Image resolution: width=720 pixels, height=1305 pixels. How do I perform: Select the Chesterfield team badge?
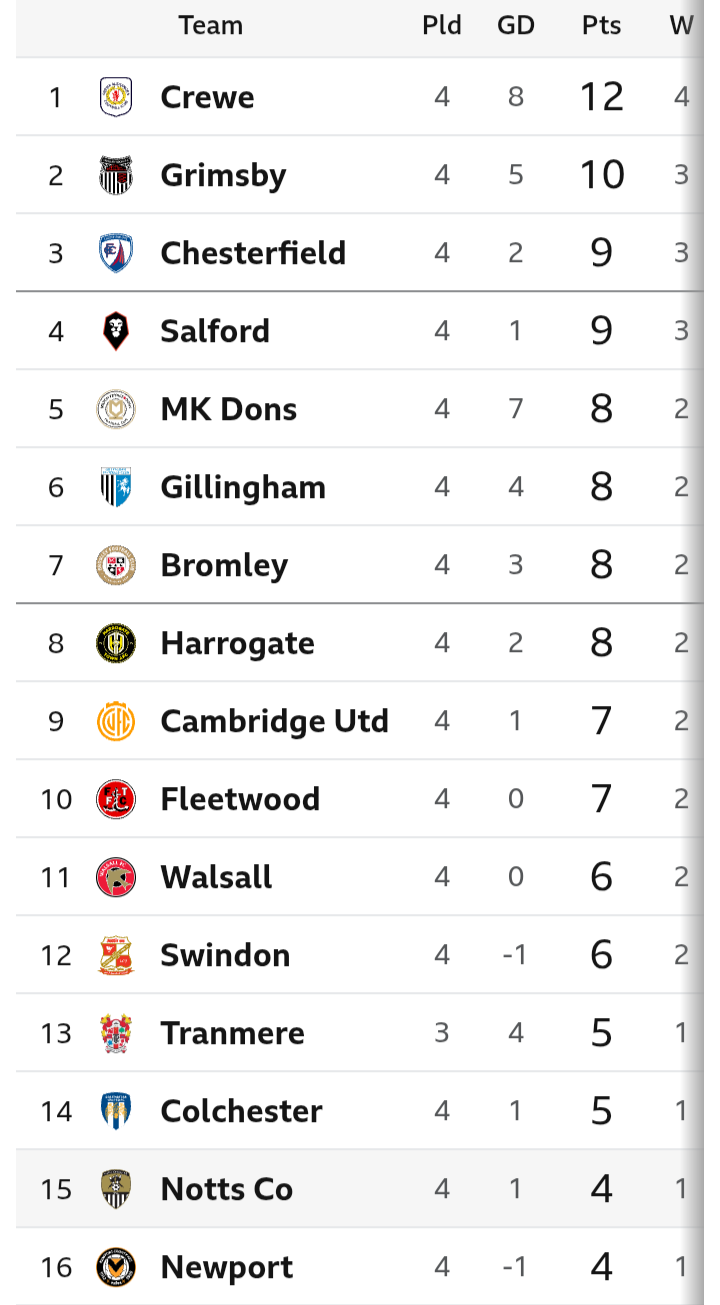tap(116, 253)
